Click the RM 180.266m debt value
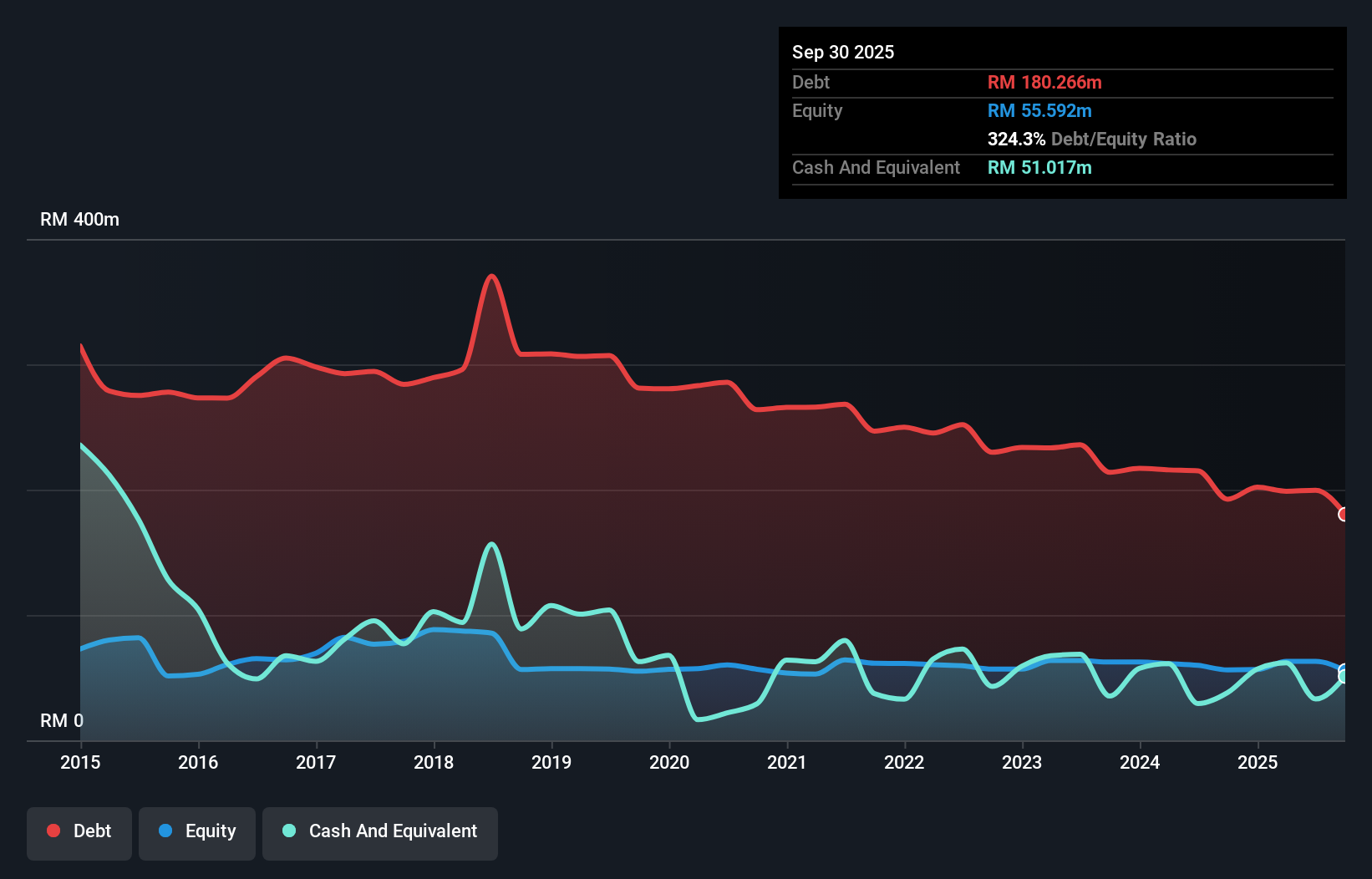 pos(1044,82)
